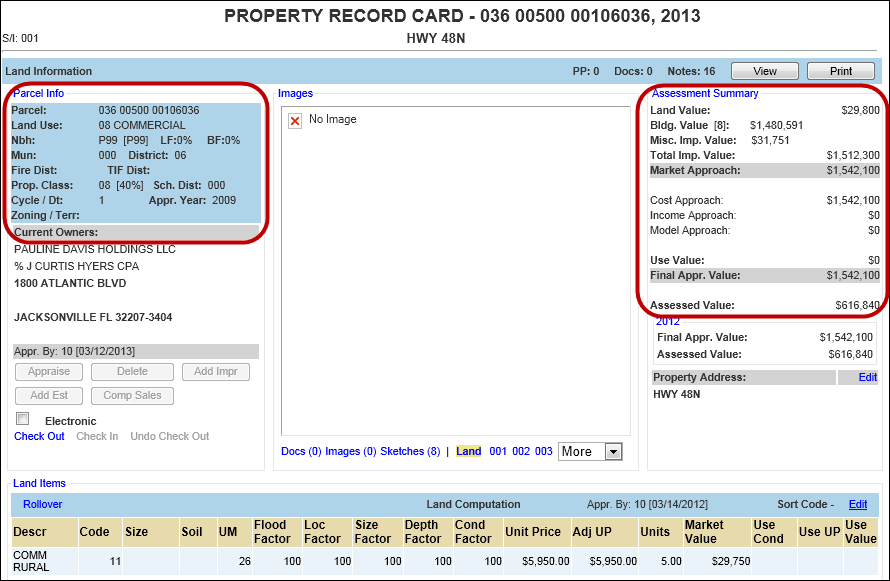Open the More dropdown arrow
This screenshot has width=890, height=581.
pyautogui.click(x=613, y=452)
